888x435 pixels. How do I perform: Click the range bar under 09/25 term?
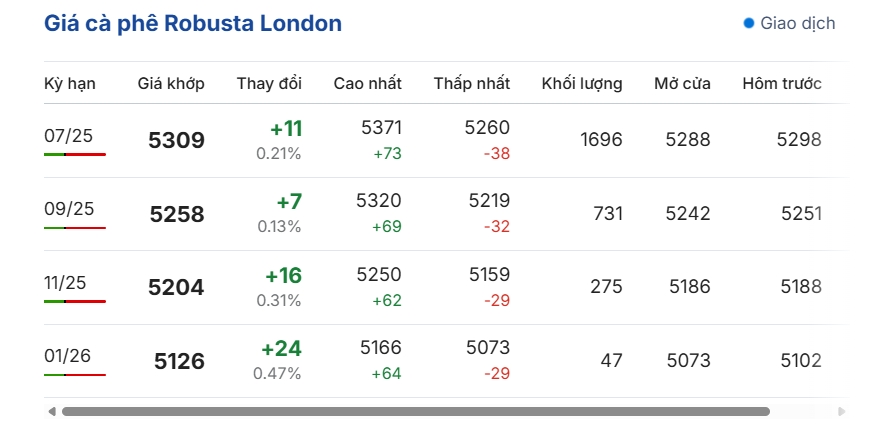pos(75,228)
